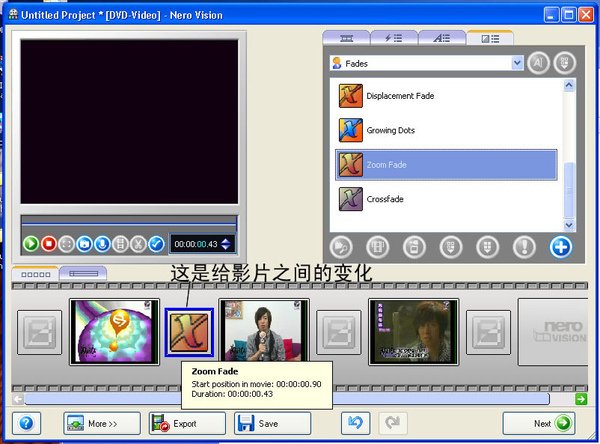Image resolution: width=600 pixels, height=444 pixels.
Task: Click the greyed Redo arrow button
Action: tap(393, 423)
